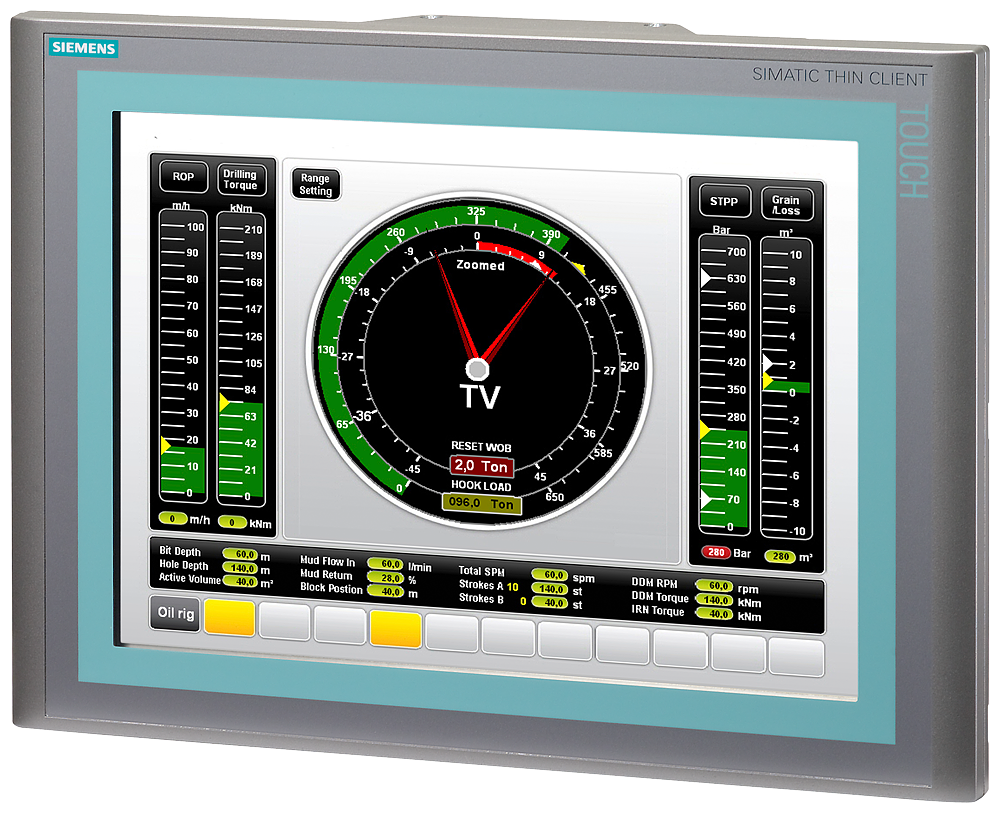Select the STPP gauge button
Screen dimensions: 1000x813
724,201
